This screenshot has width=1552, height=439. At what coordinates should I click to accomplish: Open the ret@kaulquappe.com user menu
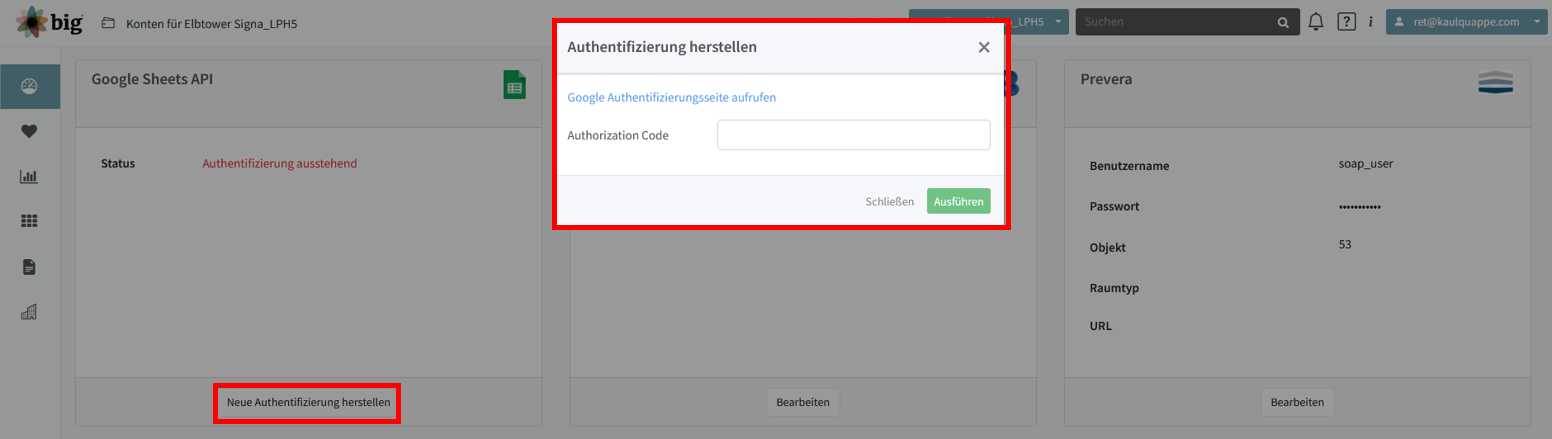[x=1466, y=21]
